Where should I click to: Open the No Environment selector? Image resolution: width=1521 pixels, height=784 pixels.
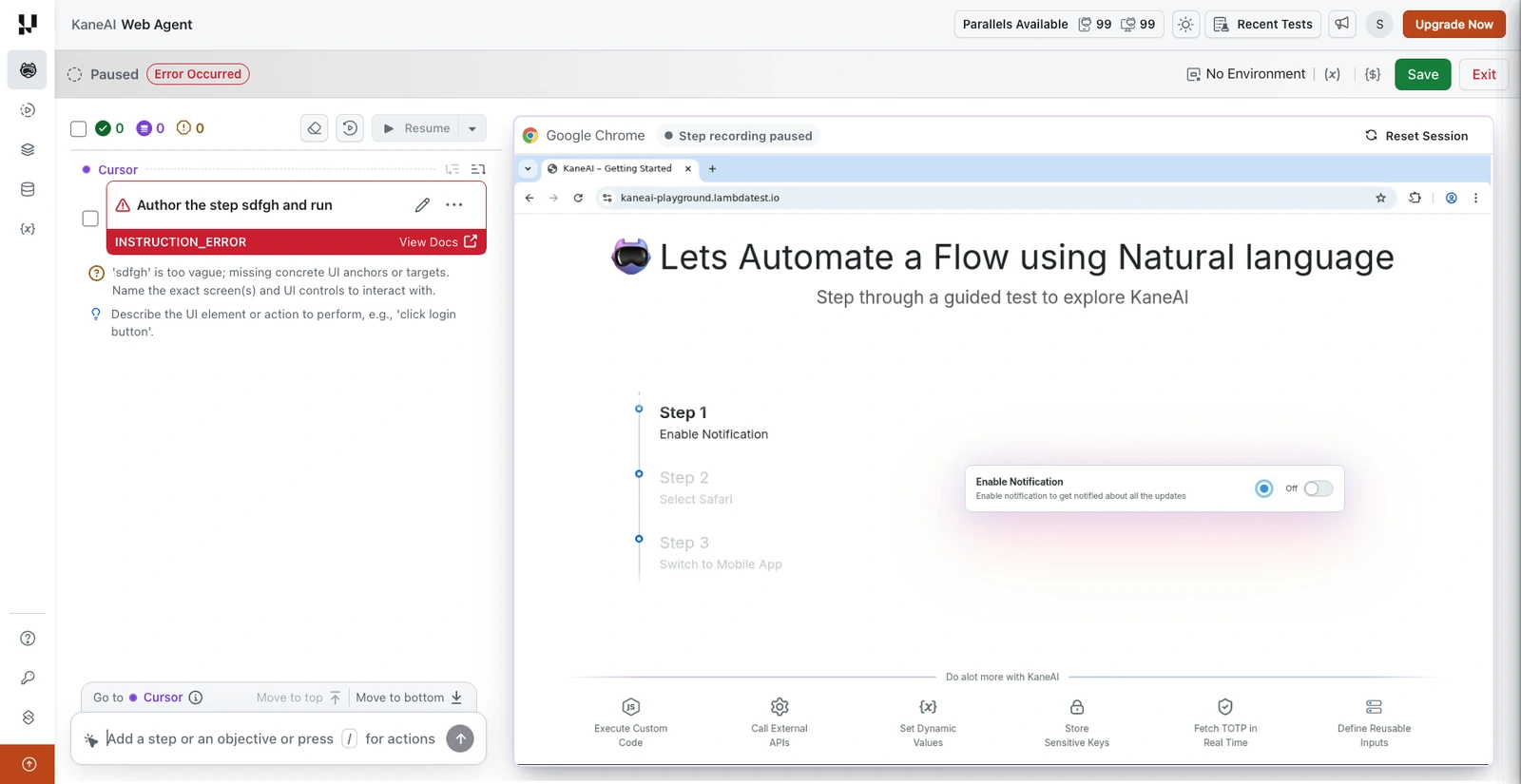pos(1246,74)
